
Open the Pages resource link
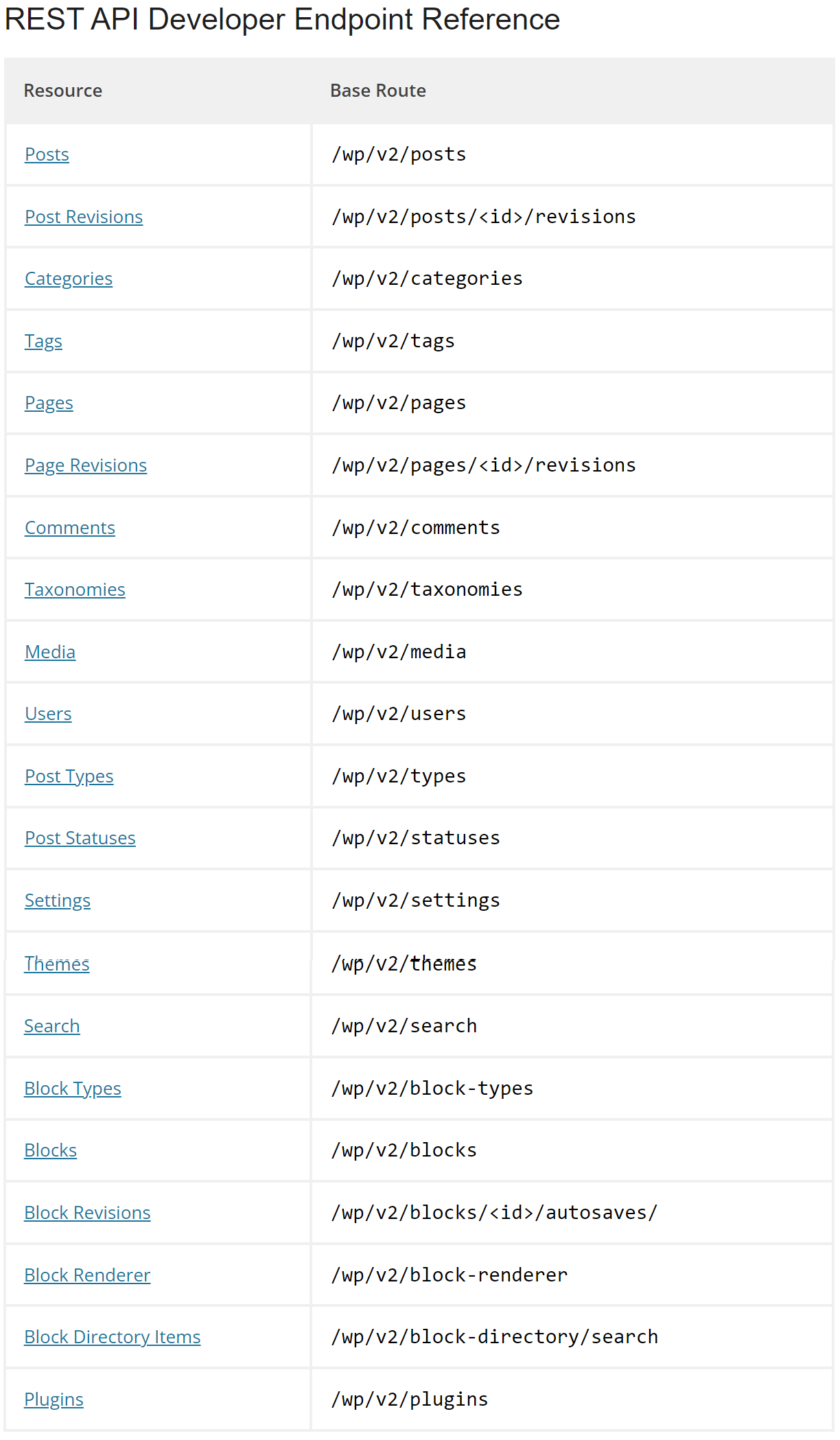pyautogui.click(x=49, y=403)
